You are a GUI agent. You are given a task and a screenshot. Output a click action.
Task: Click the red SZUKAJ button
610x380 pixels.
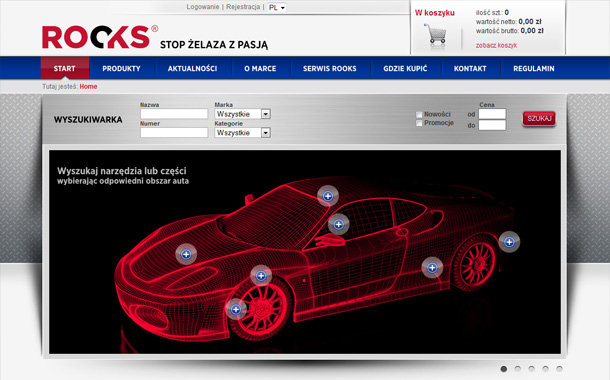pyautogui.click(x=539, y=119)
